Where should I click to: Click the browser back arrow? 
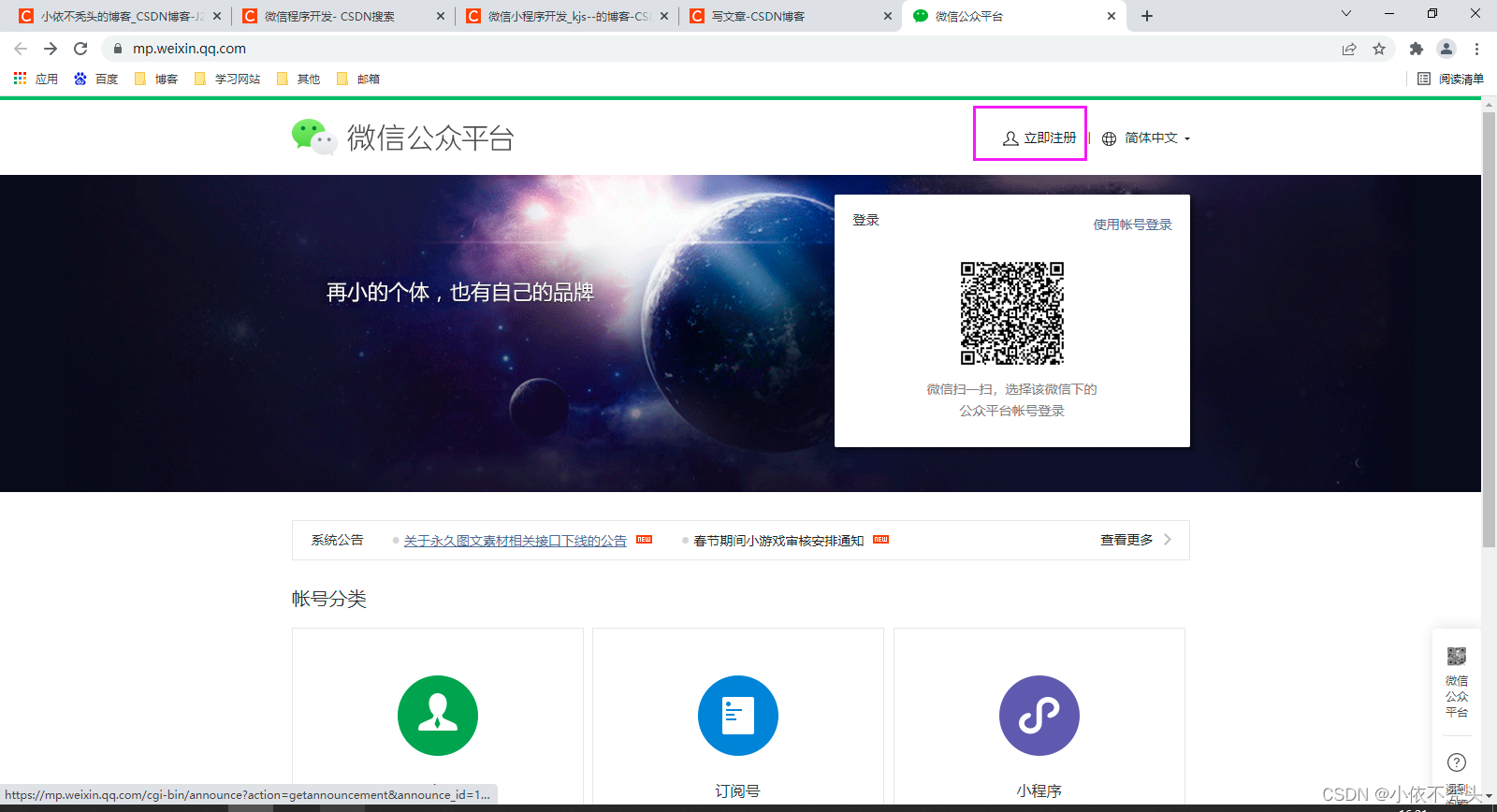click(x=21, y=49)
